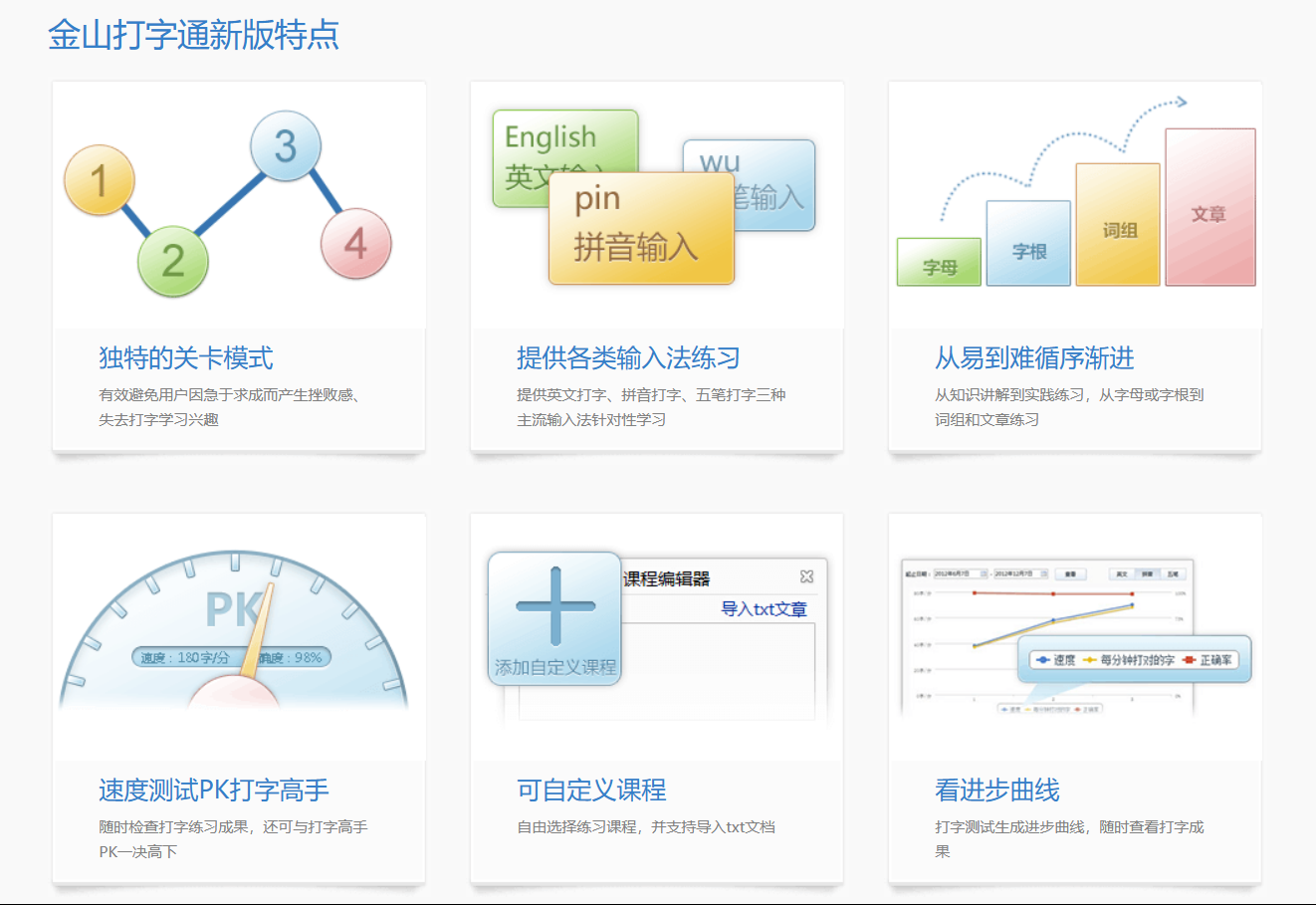Click the 提供英文打字、拼音打字 description text
Image resolution: width=1316 pixels, height=905 pixels.
[651, 407]
